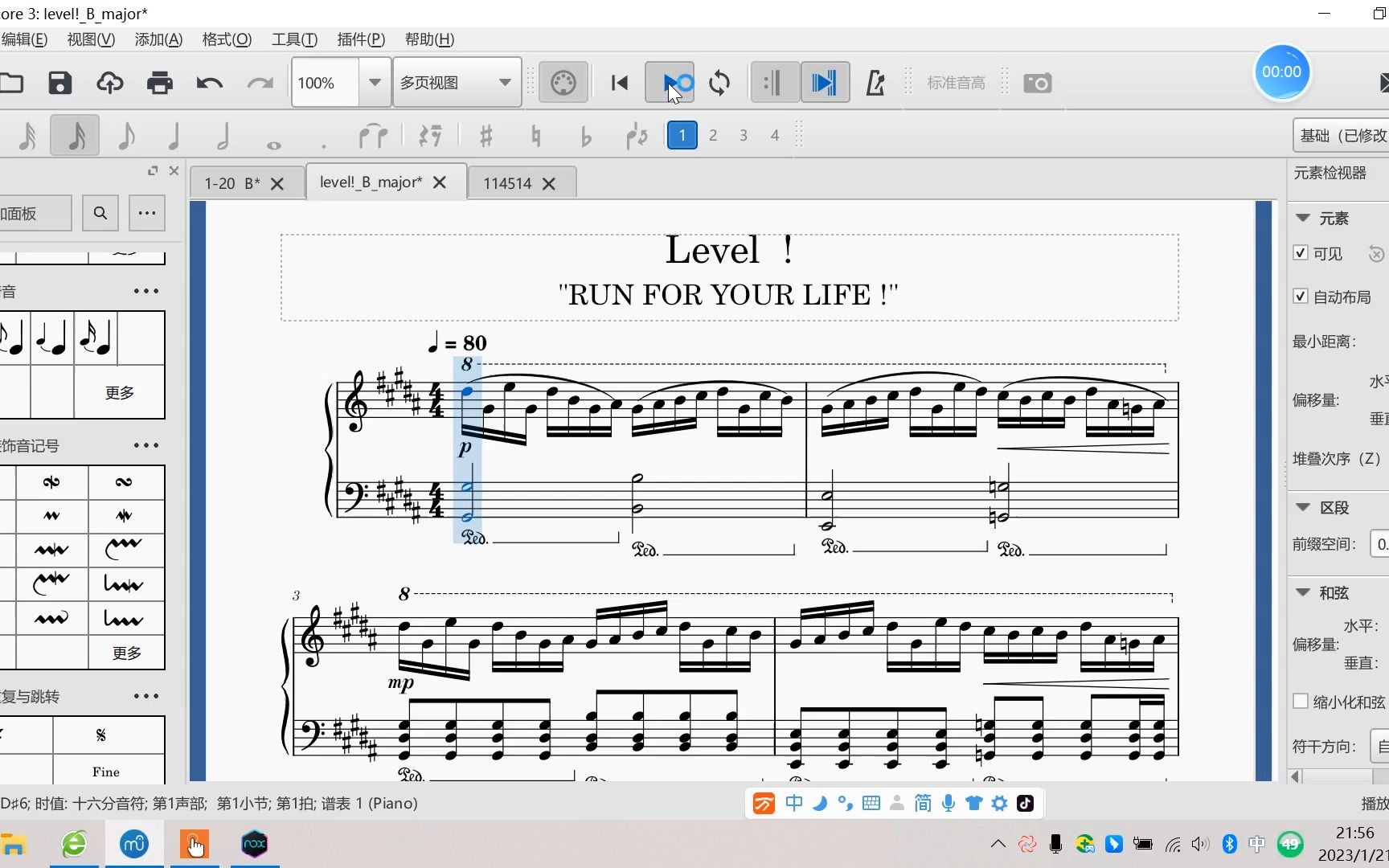
Task: Insert Fine marking from palette
Action: (106, 771)
